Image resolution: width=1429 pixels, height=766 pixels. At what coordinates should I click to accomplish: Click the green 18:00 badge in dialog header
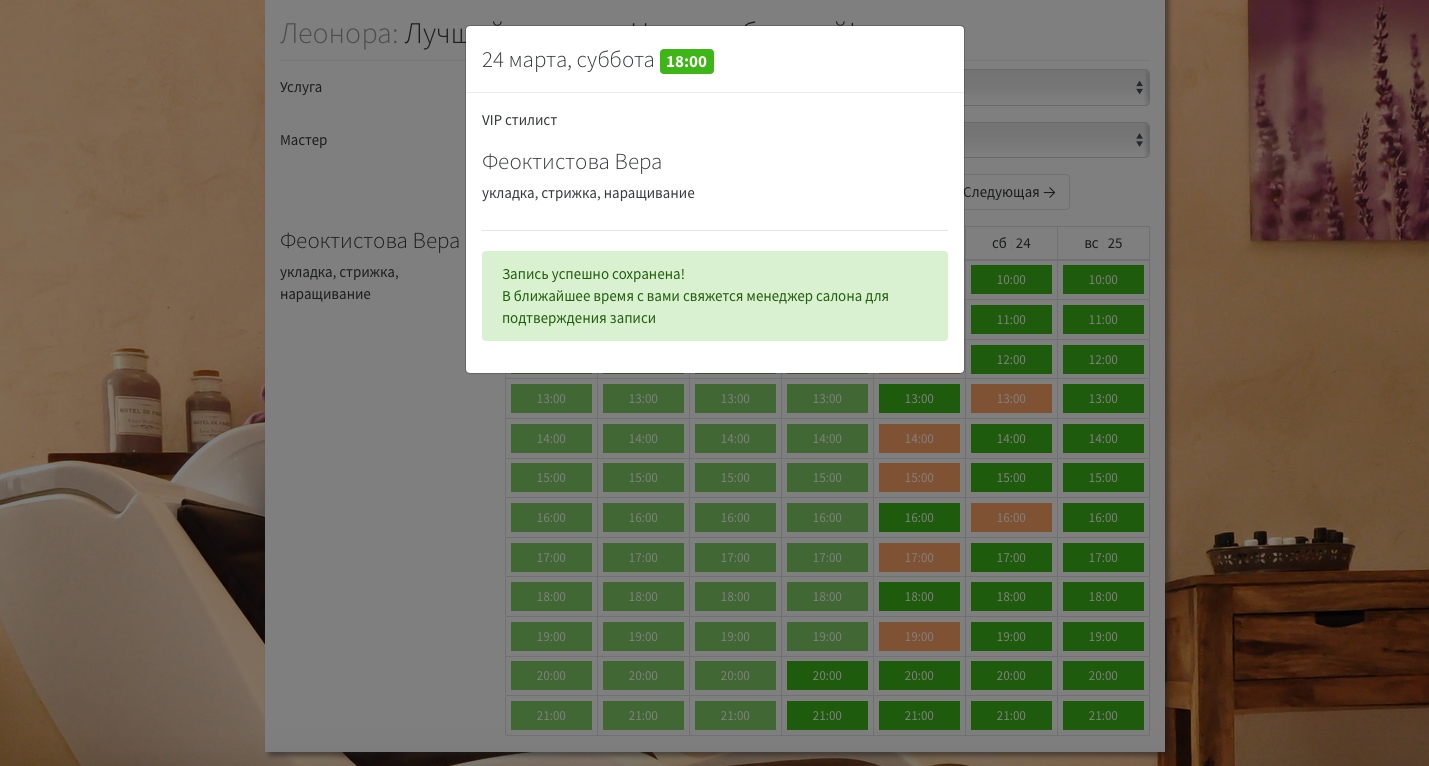pos(686,62)
